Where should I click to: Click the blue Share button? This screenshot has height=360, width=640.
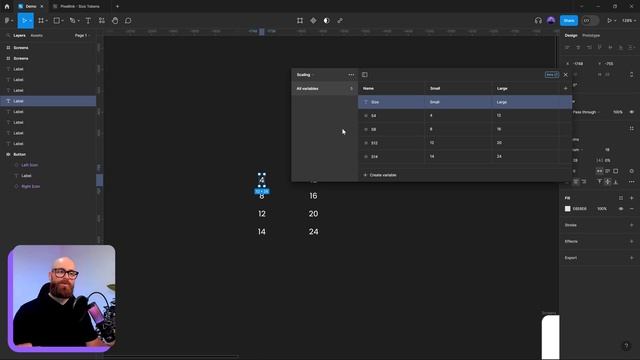tap(569, 20)
